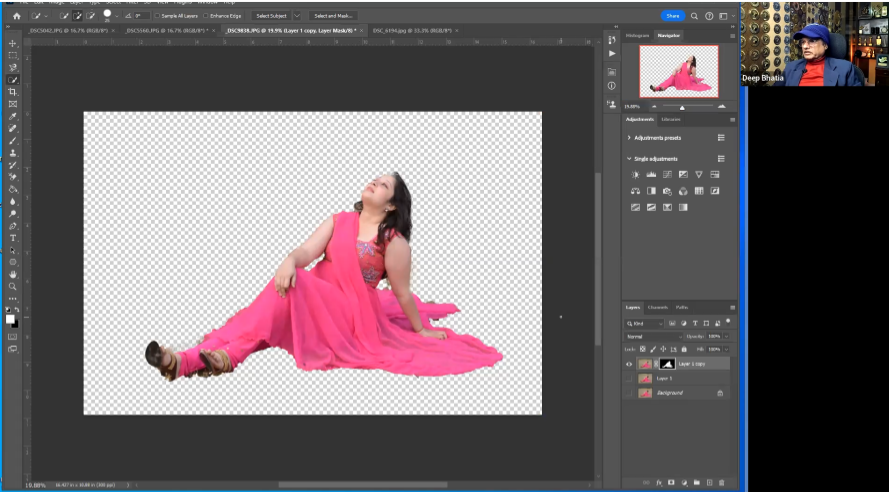Enable the Enhance Edge checkbox

coord(206,16)
